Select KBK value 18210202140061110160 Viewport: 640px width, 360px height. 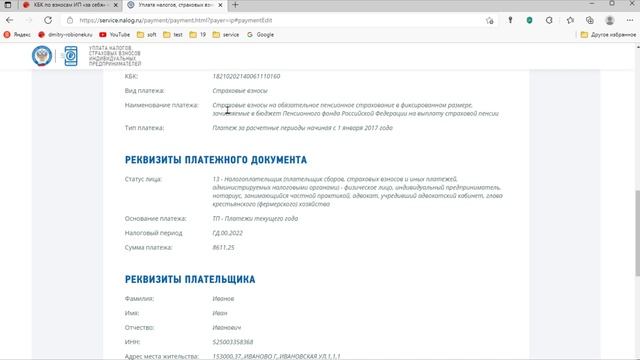[x=246, y=76]
